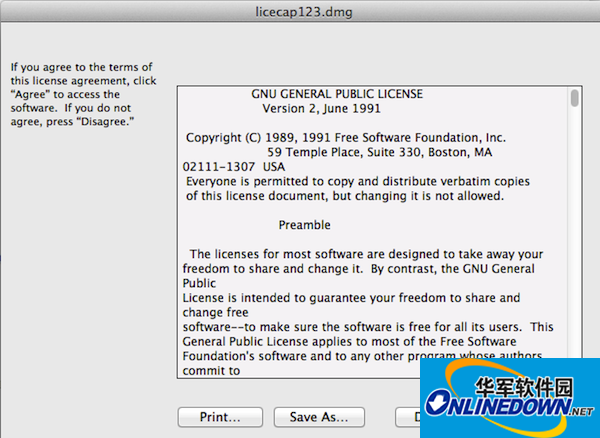Click the license text scrollbar thumb

tap(574, 98)
